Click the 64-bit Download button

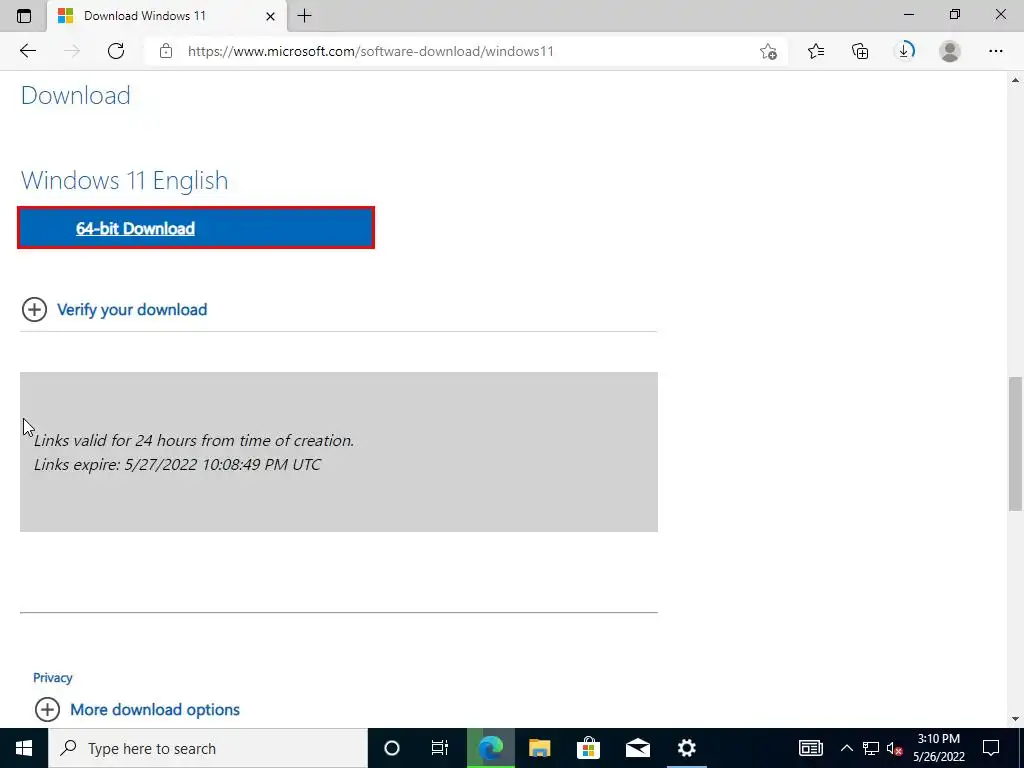196,228
